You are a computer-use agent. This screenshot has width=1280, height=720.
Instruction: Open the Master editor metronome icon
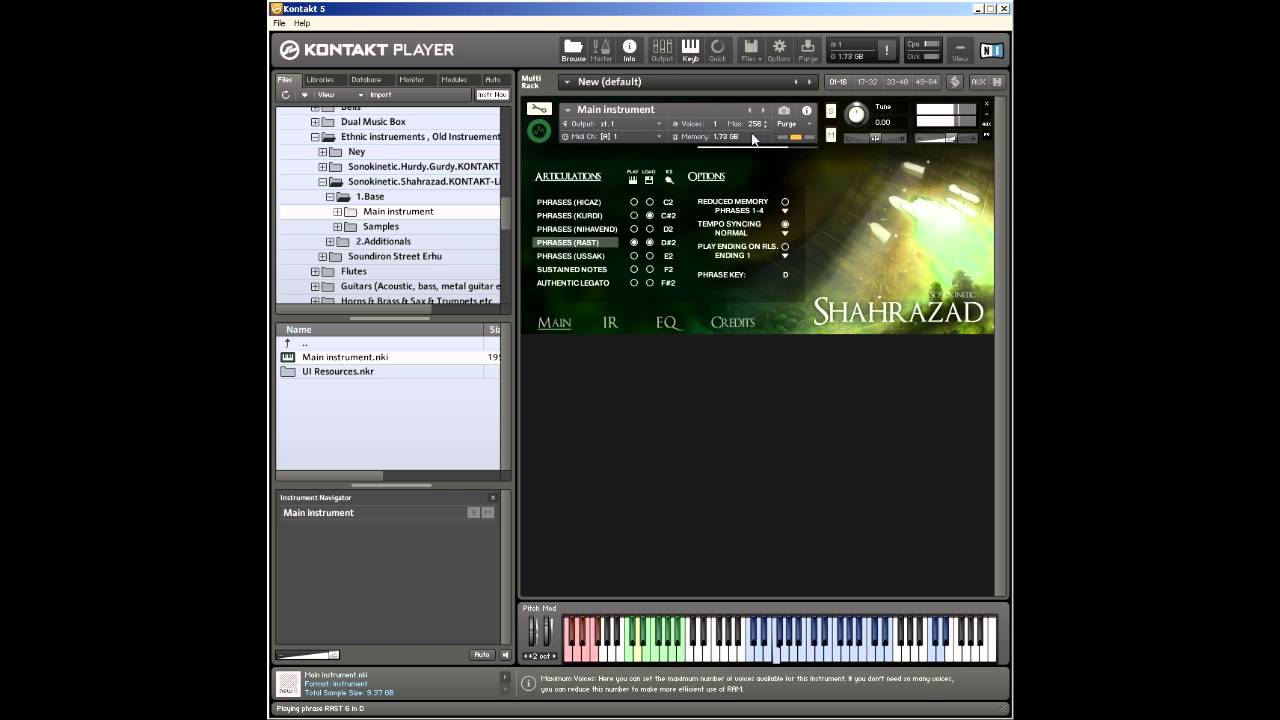point(601,50)
